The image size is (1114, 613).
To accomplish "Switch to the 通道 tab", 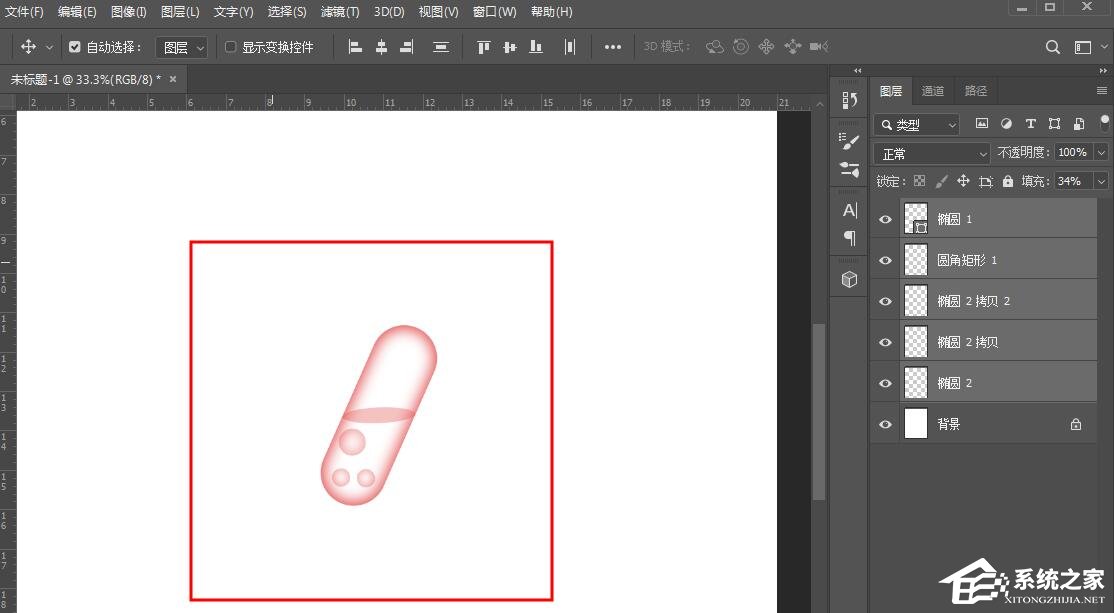I will (932, 90).
